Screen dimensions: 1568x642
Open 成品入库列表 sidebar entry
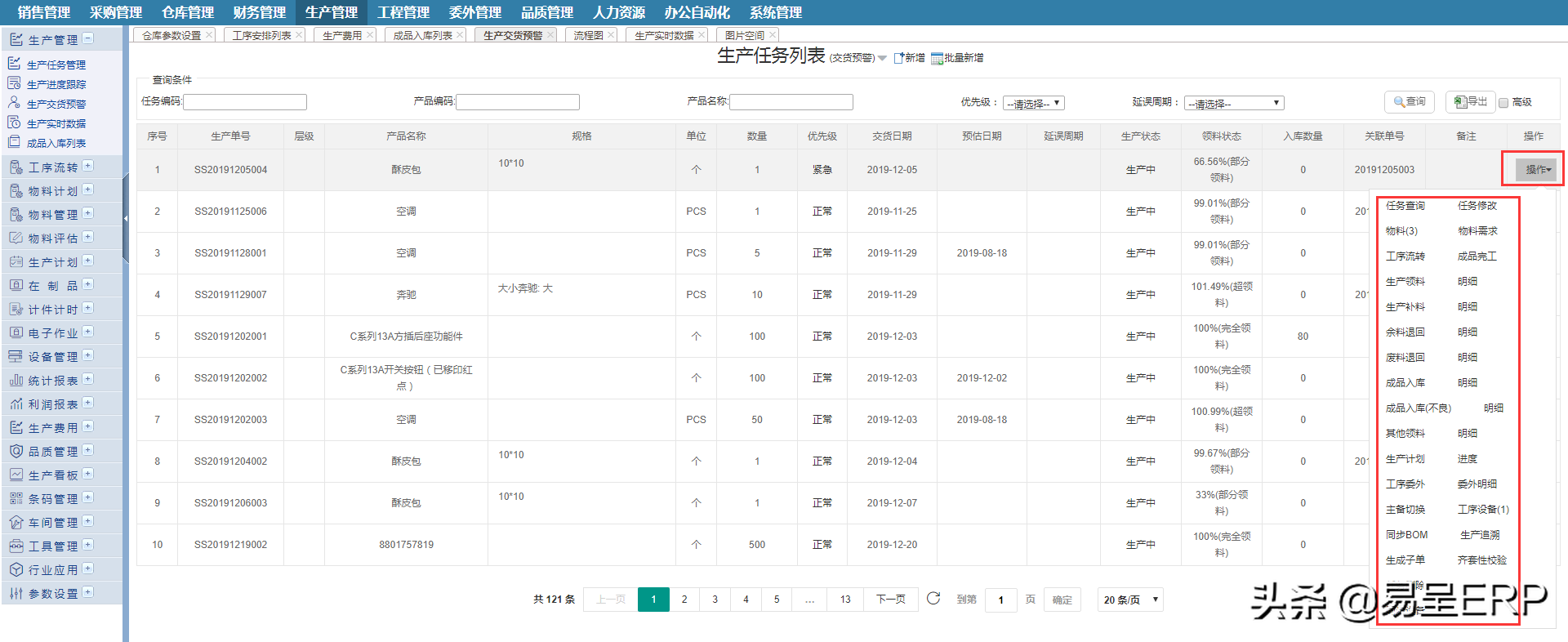pyautogui.click(x=56, y=143)
